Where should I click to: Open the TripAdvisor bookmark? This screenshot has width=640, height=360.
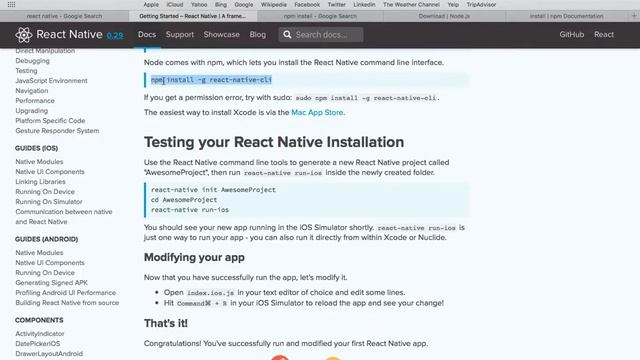pos(481,4)
